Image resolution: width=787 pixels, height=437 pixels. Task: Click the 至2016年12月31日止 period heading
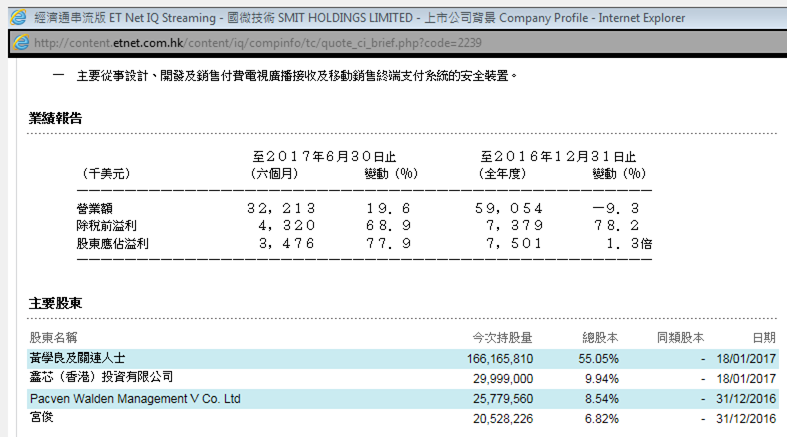[558, 157]
